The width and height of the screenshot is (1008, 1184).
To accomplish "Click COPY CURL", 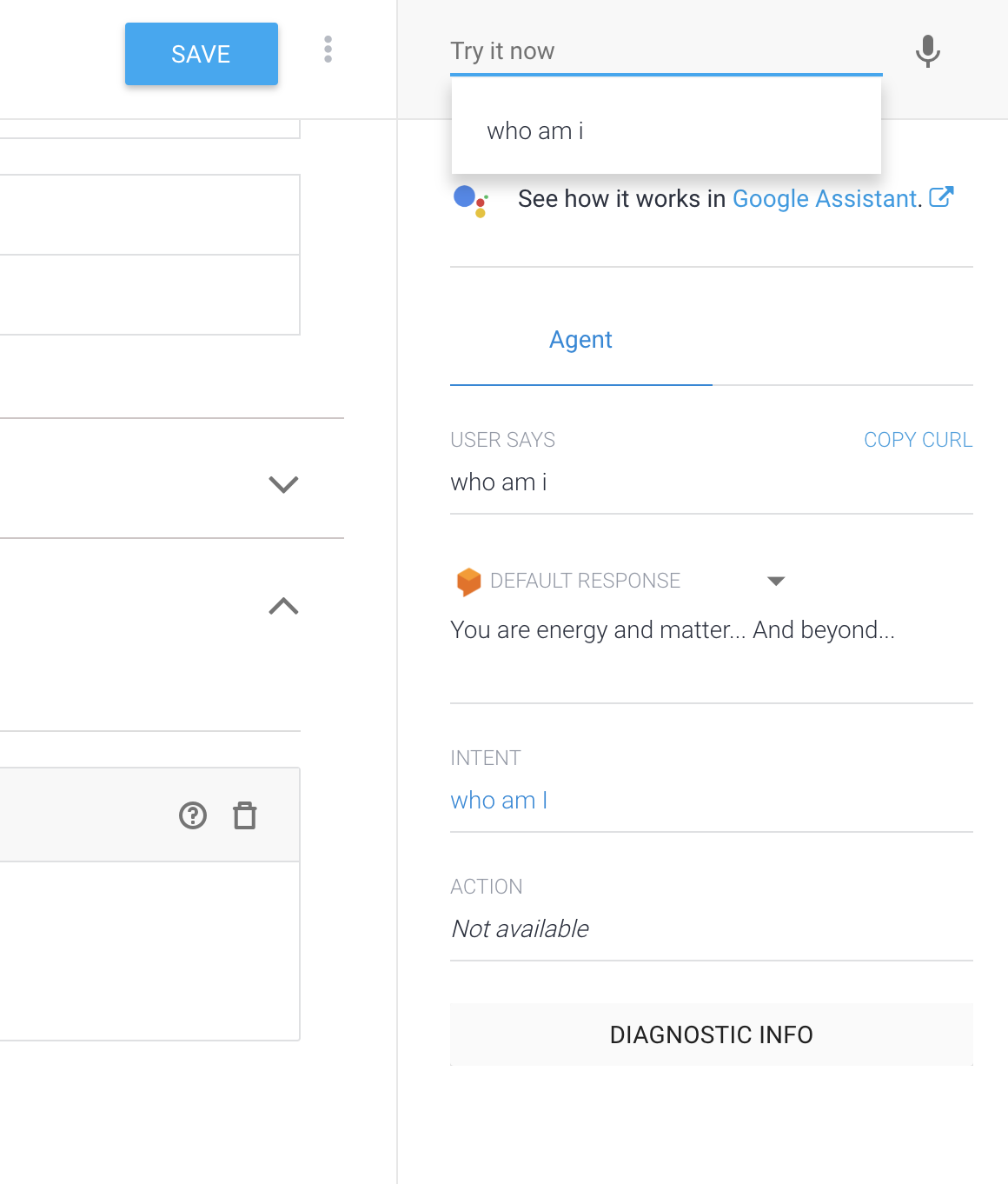I will point(918,440).
